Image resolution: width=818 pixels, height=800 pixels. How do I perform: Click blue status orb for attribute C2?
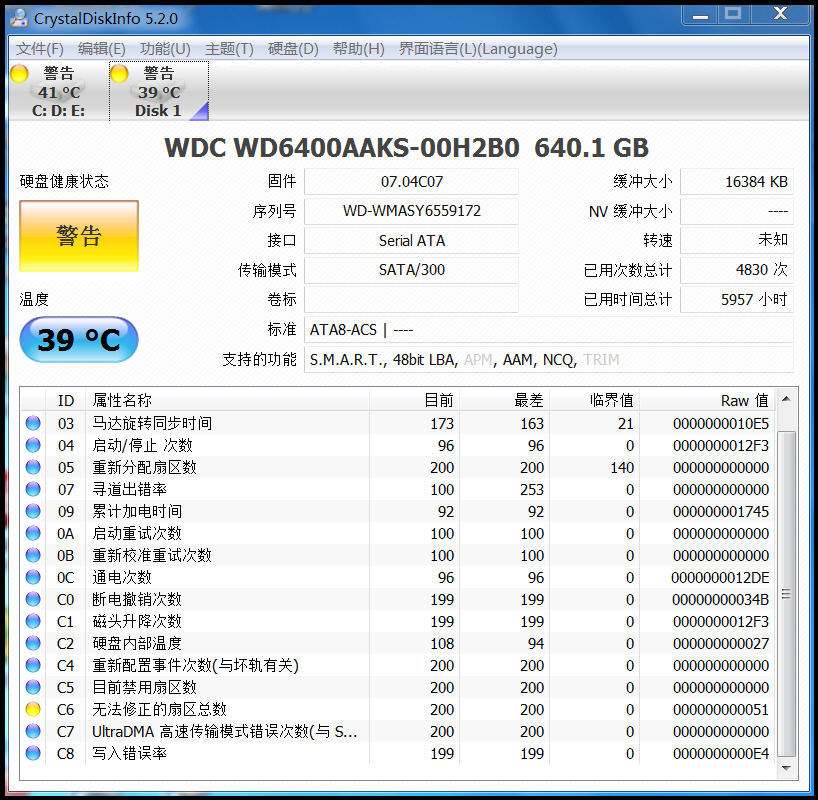33,643
